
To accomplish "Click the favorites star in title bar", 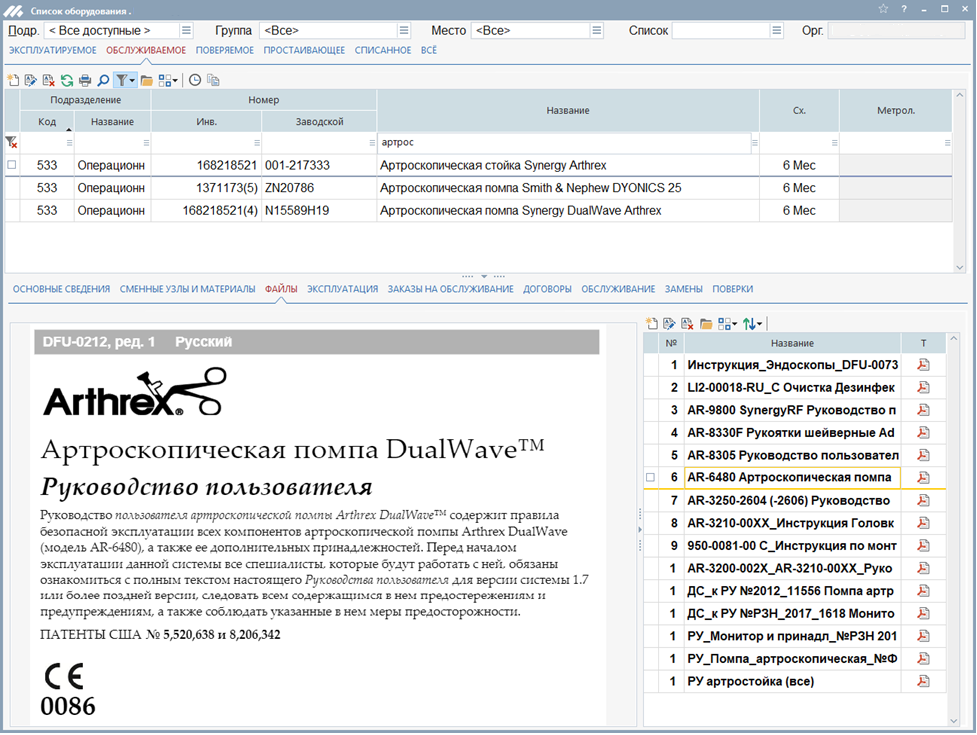I will coord(883,9).
